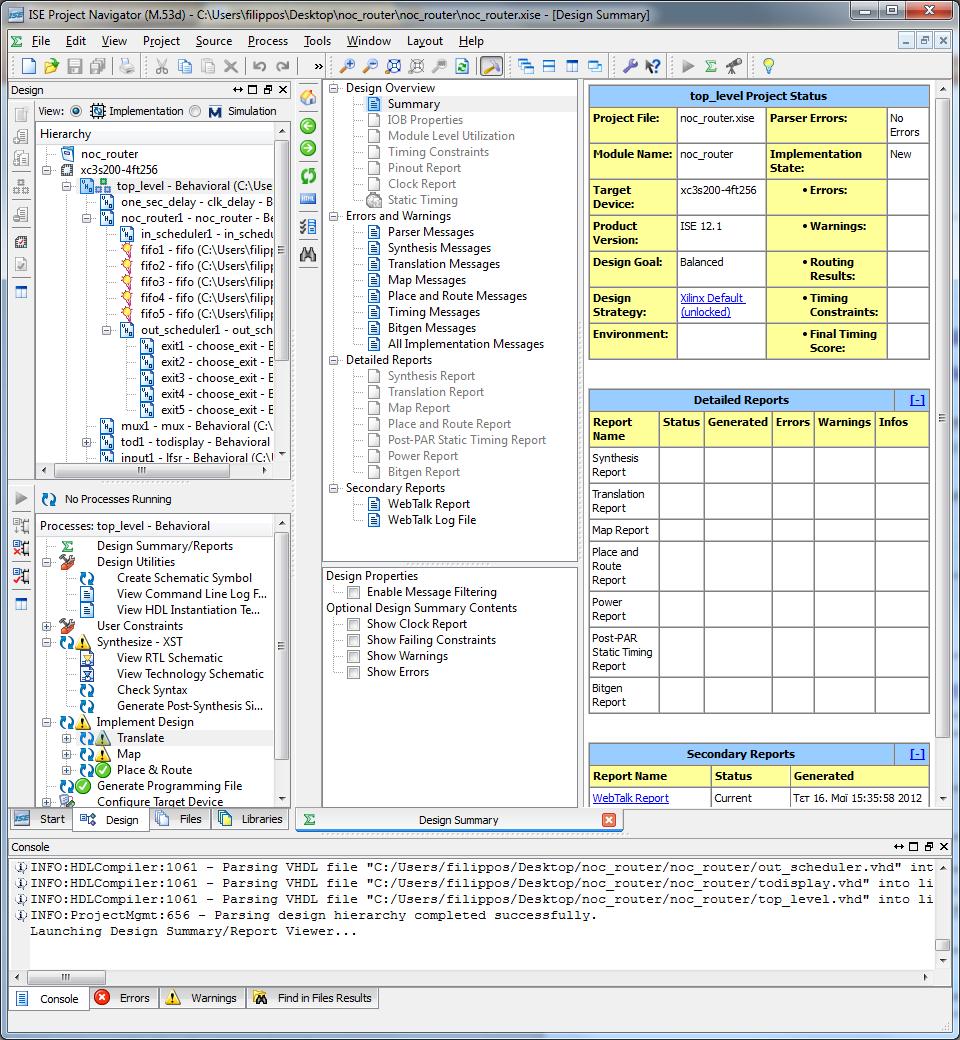
Task: Switch to the Files tab
Action: pyautogui.click(x=181, y=819)
